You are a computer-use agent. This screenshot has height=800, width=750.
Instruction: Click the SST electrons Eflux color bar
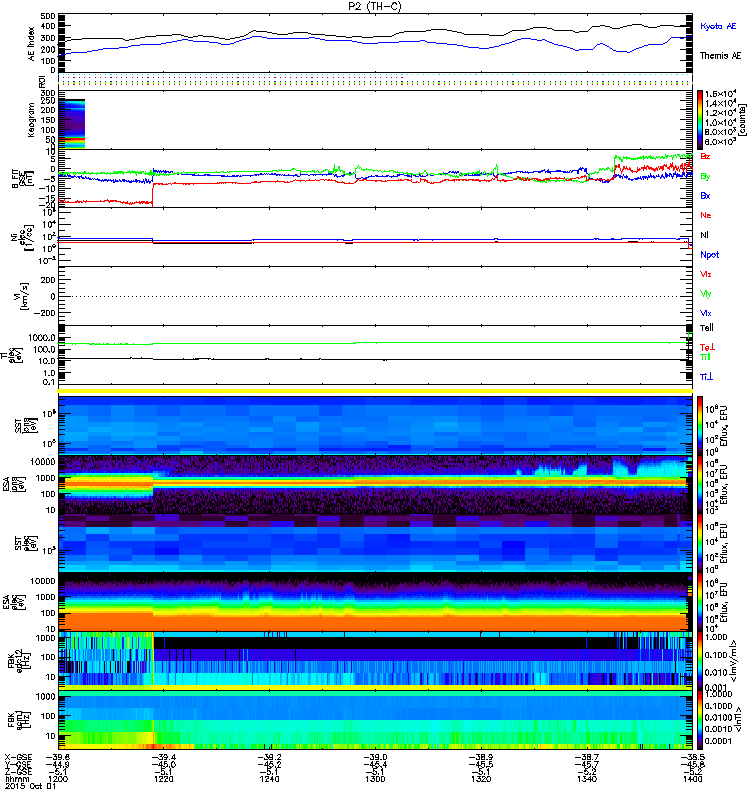(700, 543)
